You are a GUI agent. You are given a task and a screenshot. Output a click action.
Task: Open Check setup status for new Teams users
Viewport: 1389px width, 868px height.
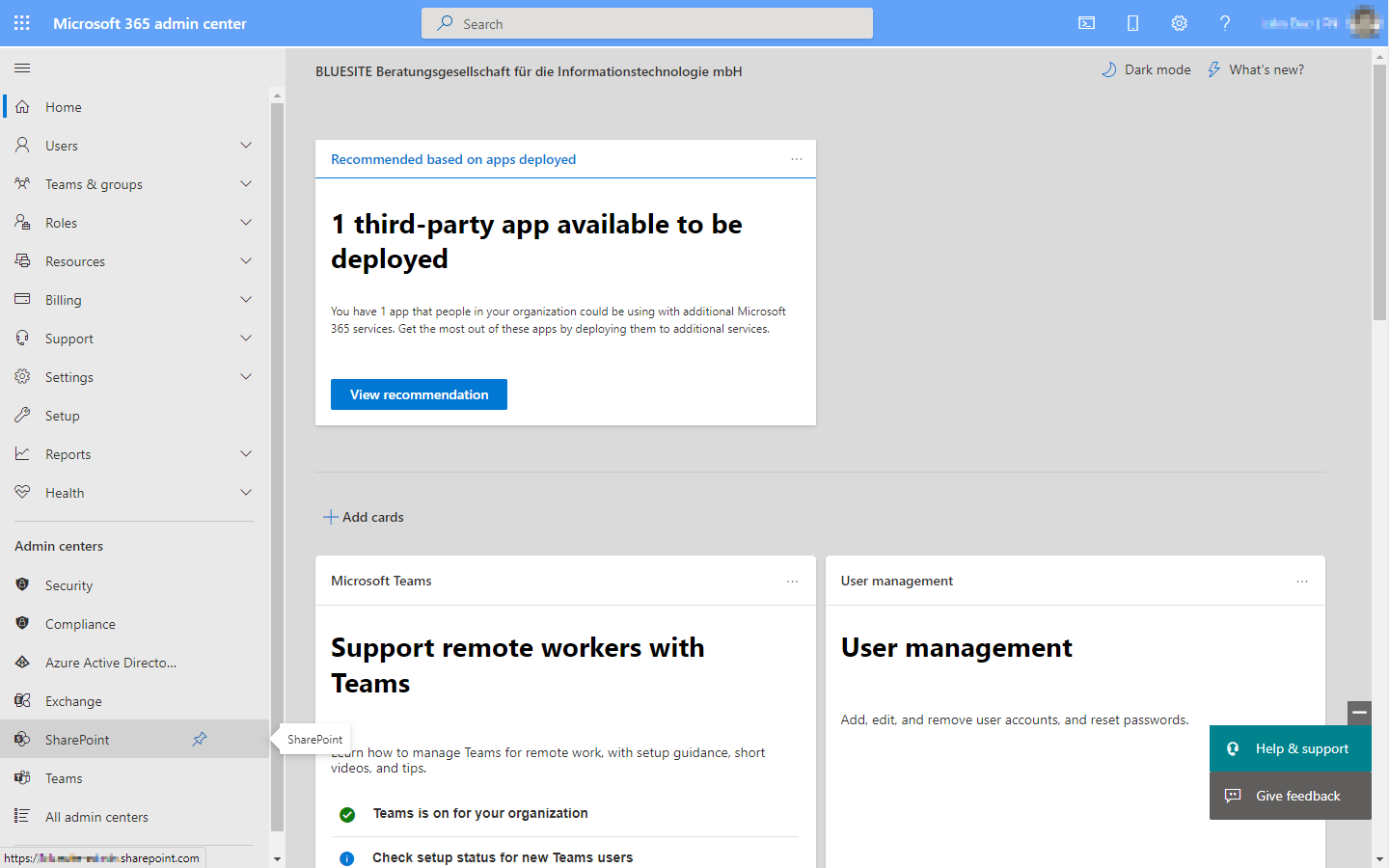[x=503, y=857]
